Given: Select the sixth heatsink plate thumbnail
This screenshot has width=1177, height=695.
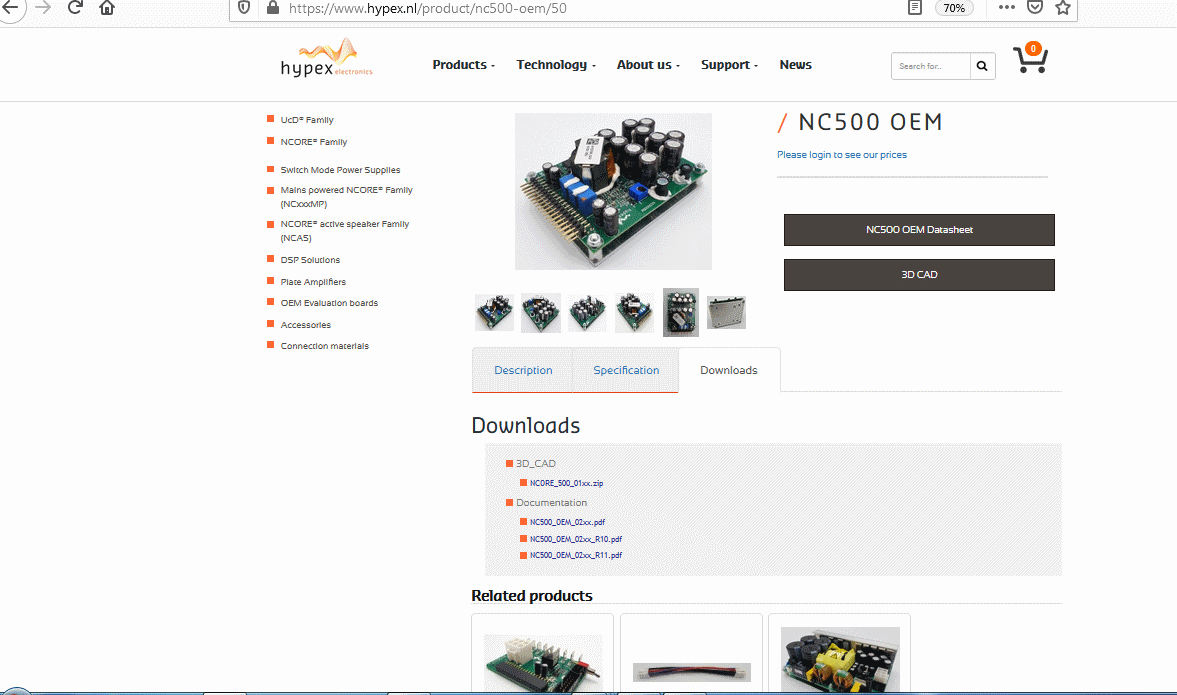Looking at the screenshot, I should 727,312.
